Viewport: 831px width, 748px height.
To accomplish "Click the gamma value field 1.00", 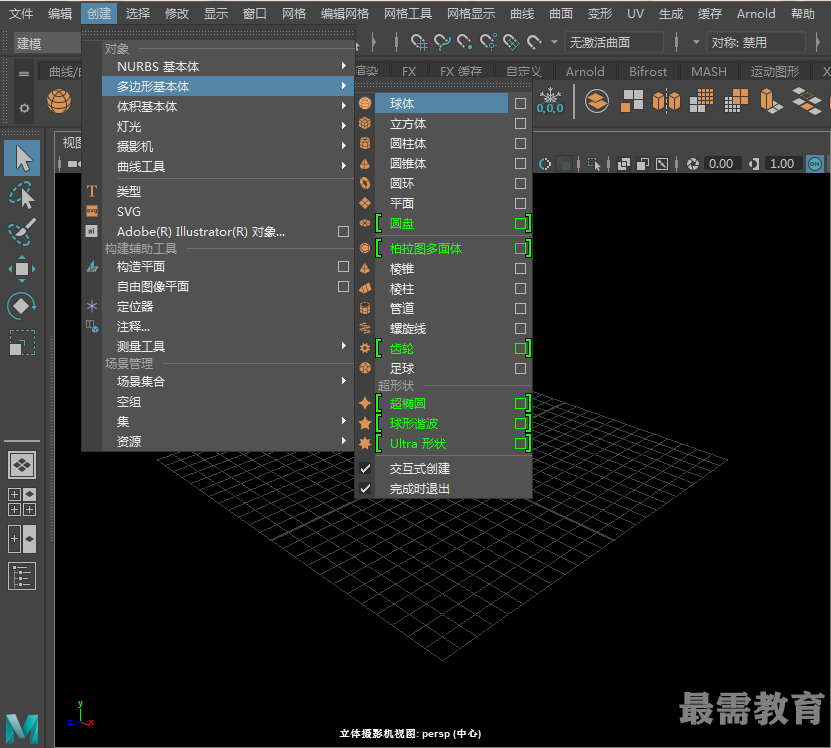I will point(782,164).
